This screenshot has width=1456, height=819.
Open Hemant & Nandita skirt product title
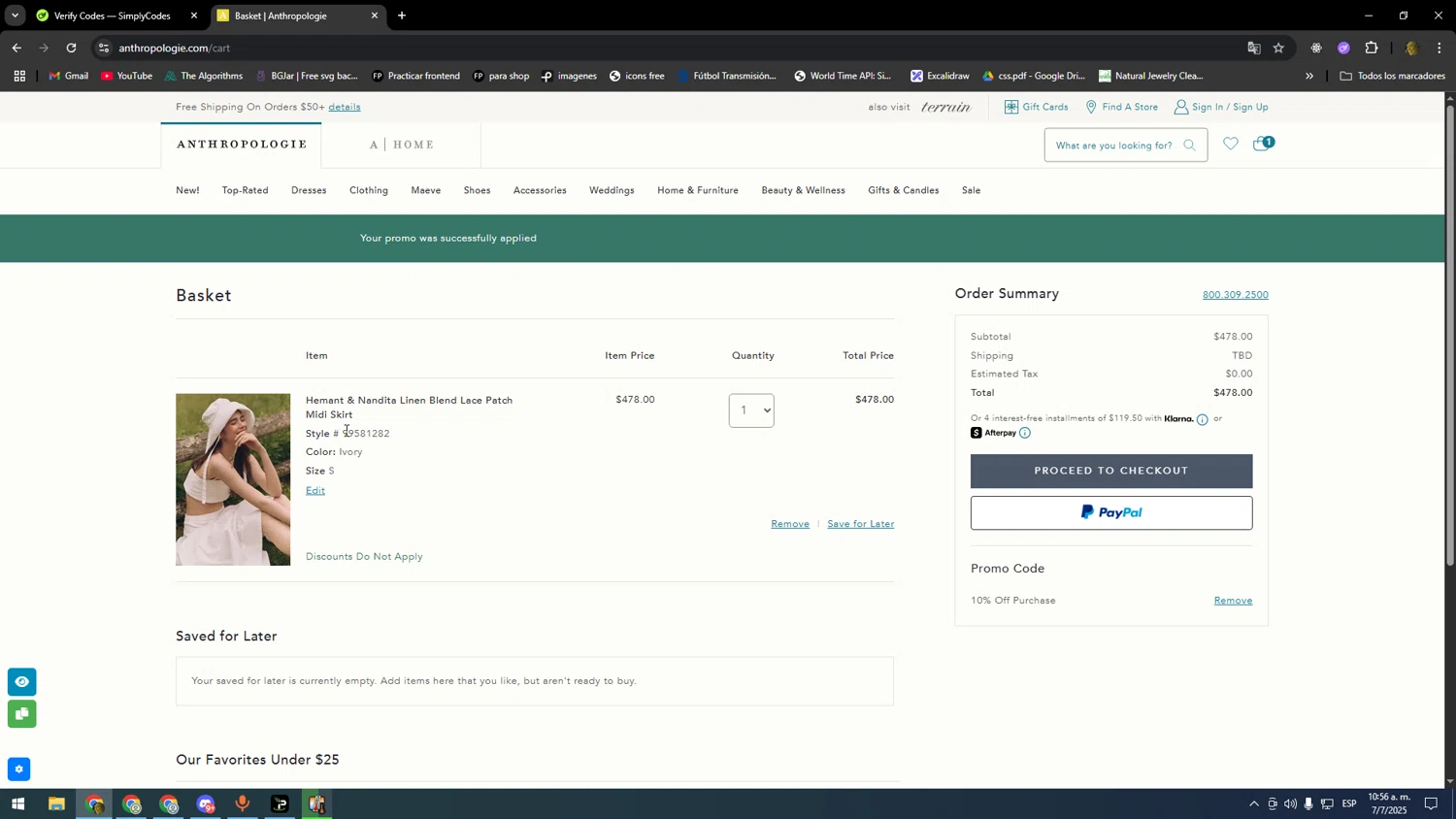pyautogui.click(x=409, y=408)
